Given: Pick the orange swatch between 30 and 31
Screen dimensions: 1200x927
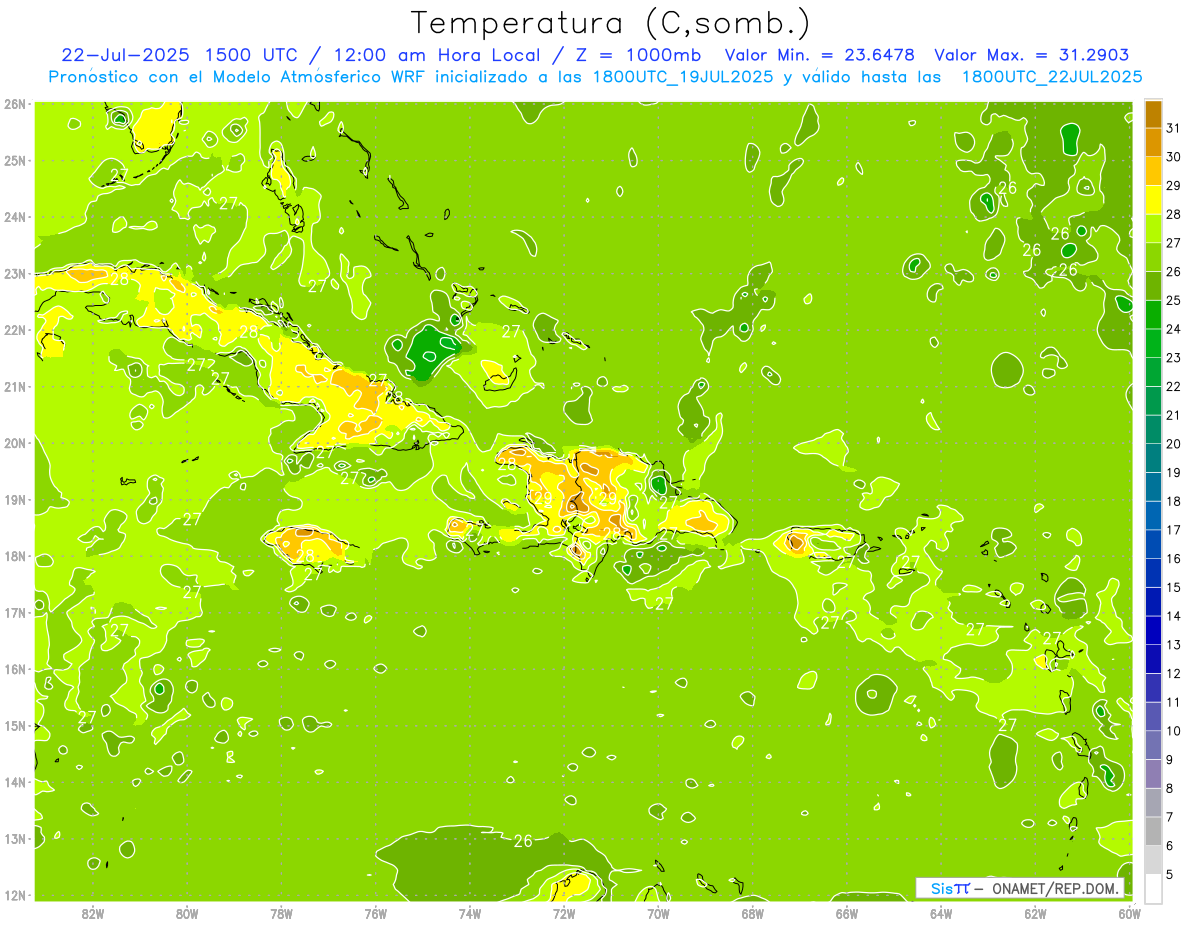Looking at the screenshot, I should [x=1153, y=143].
